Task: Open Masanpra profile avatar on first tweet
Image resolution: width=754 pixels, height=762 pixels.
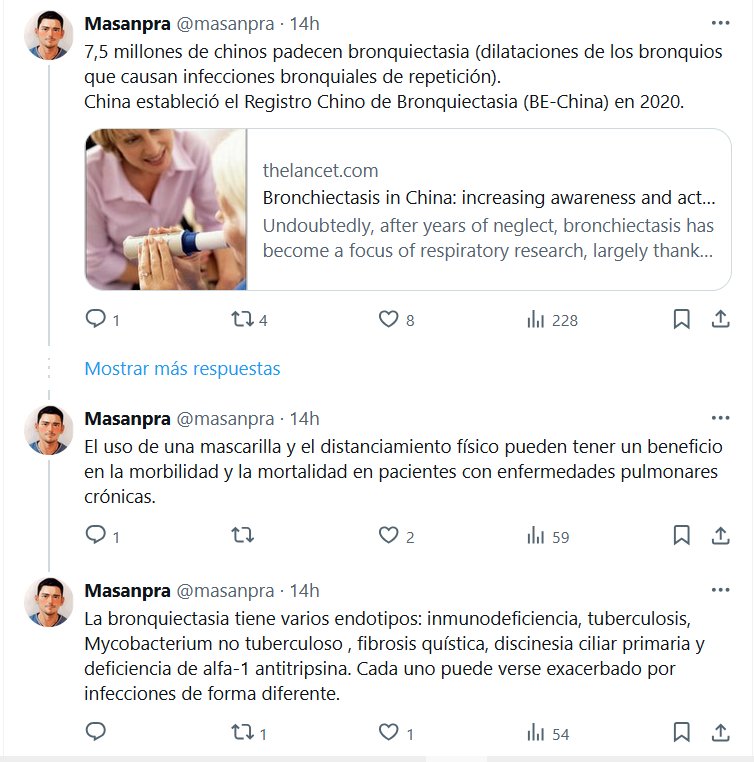Action: [49, 35]
